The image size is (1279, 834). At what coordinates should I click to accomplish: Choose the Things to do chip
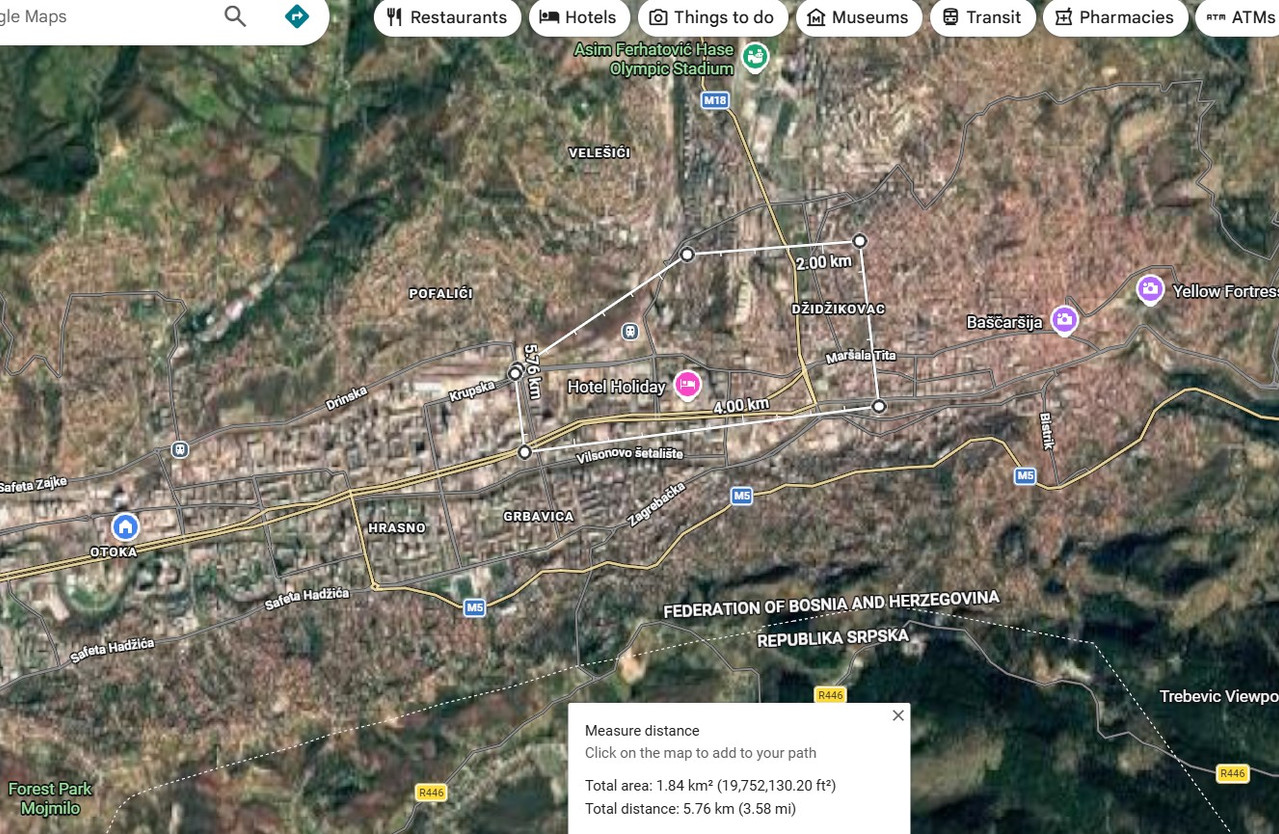tap(712, 17)
